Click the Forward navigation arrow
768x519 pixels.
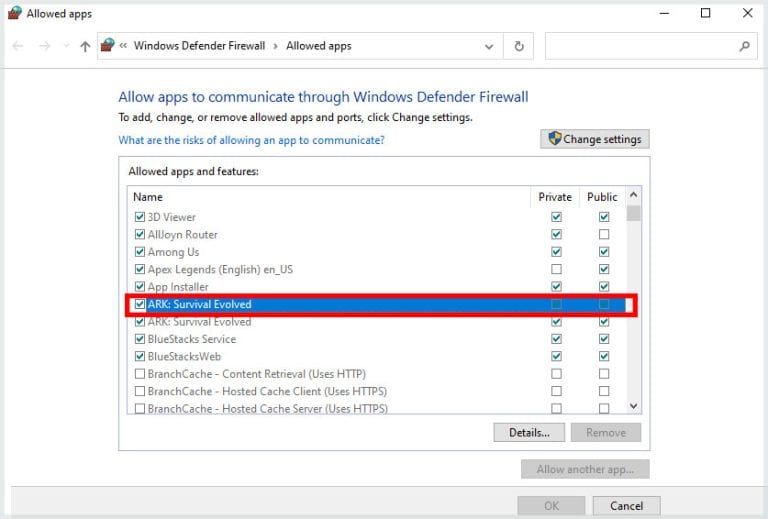pos(44,46)
